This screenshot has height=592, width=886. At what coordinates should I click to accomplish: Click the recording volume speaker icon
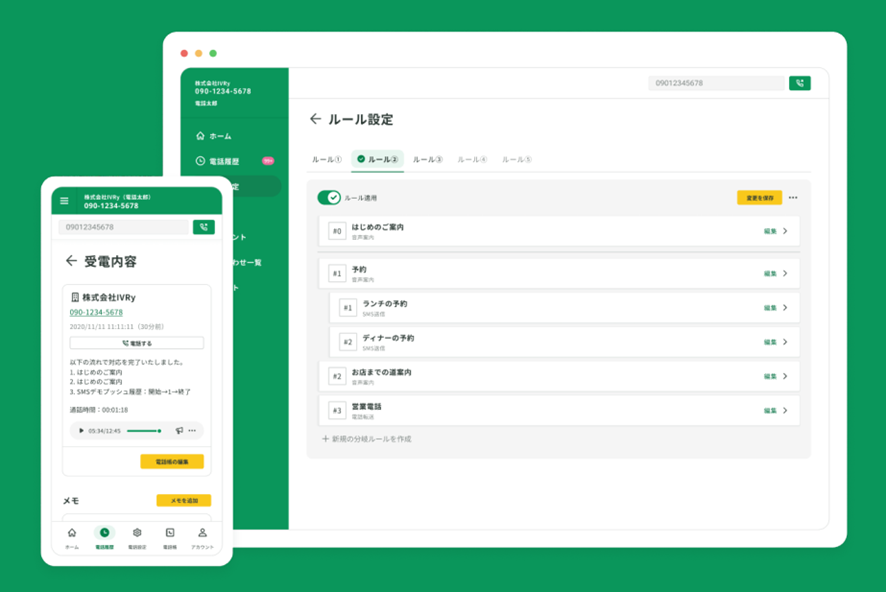tap(179, 431)
